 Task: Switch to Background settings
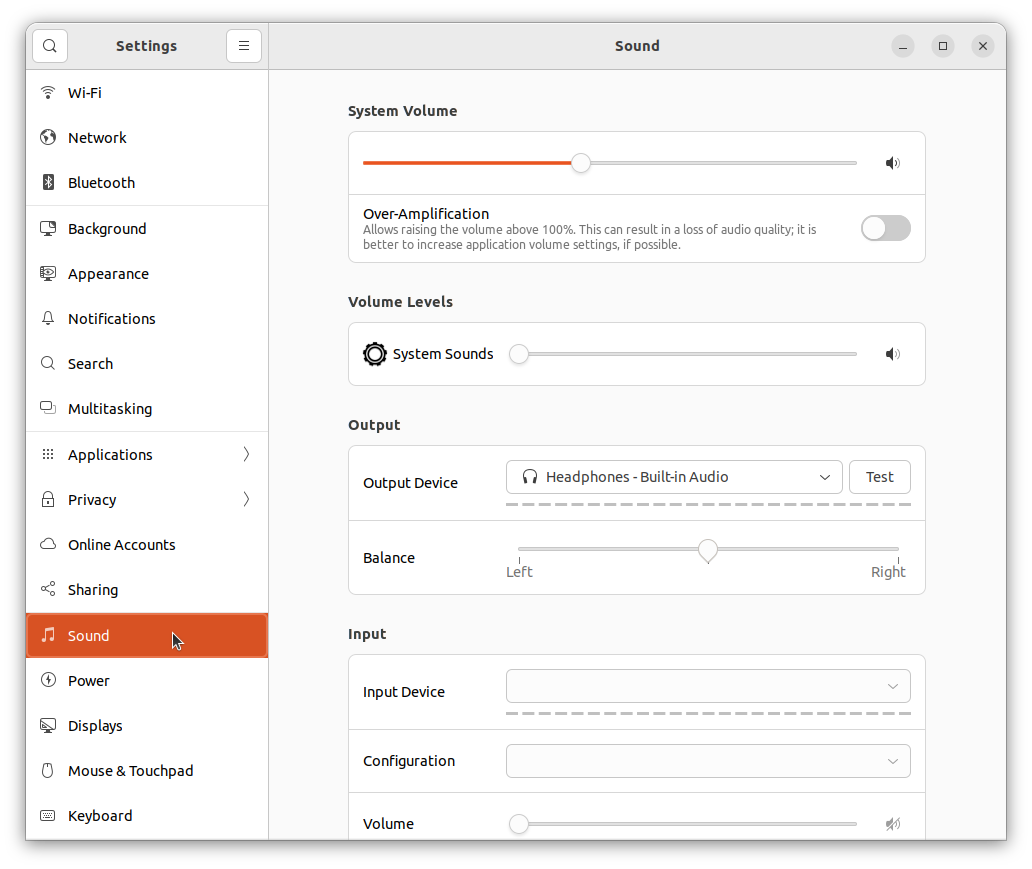(147, 228)
